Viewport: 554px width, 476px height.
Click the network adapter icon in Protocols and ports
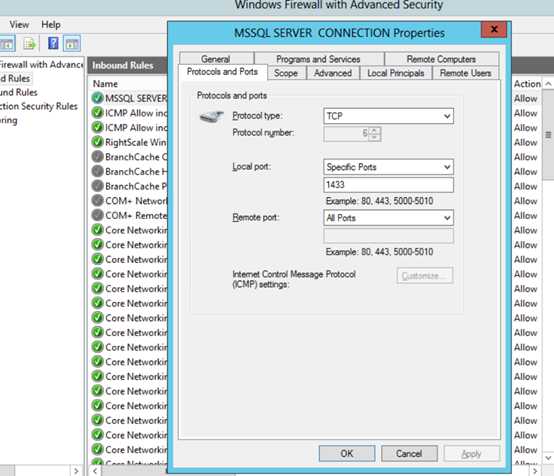coord(211,116)
